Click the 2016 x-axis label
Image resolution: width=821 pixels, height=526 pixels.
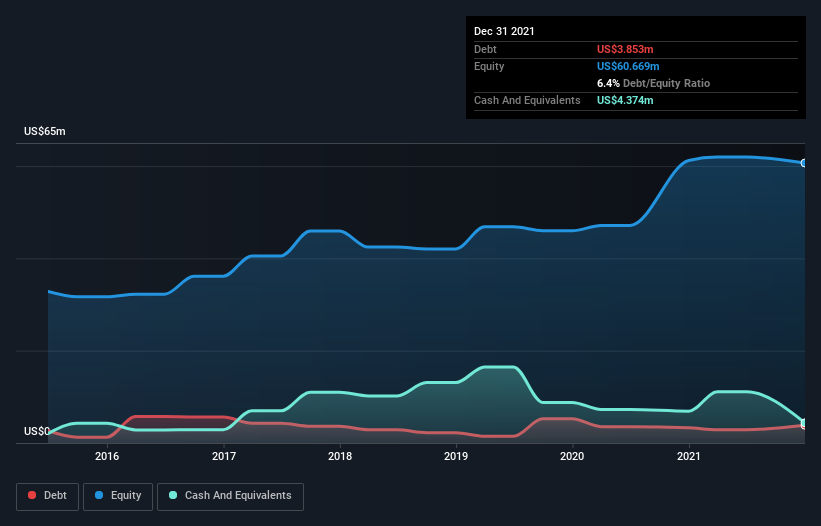click(x=107, y=456)
